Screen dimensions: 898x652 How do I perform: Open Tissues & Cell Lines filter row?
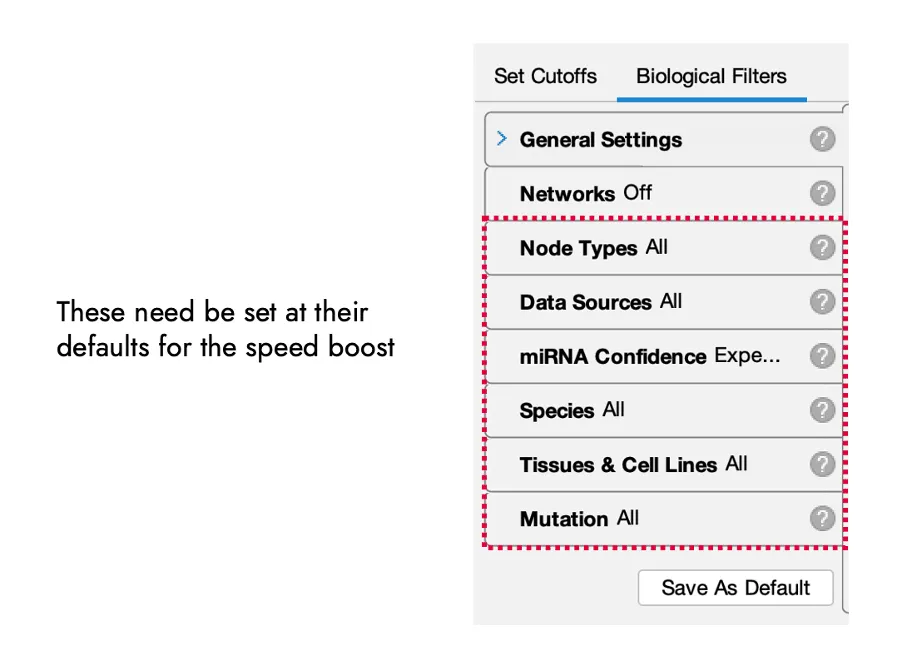[633, 464]
